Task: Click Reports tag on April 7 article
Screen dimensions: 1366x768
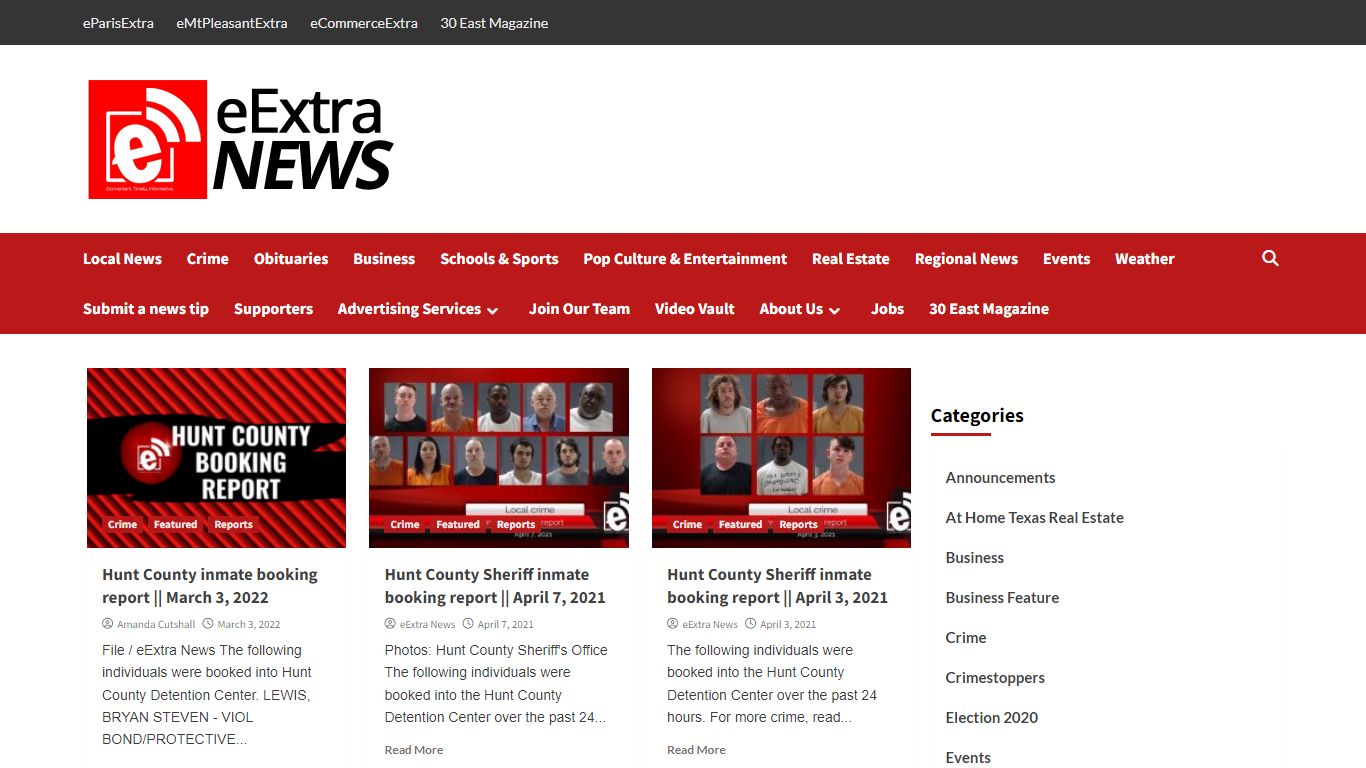Action: [516, 524]
